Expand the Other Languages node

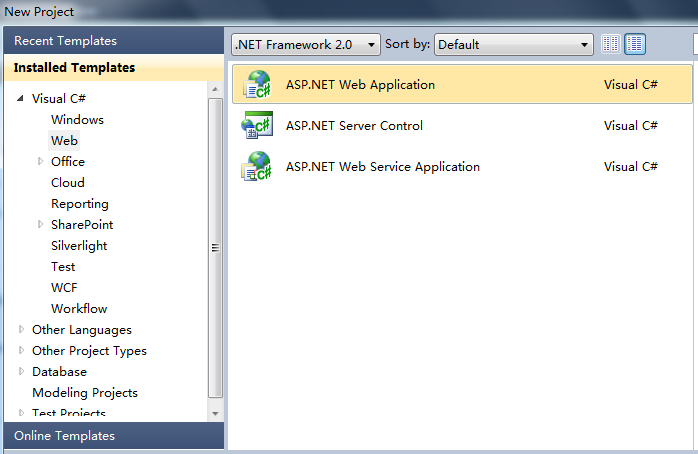(22, 330)
